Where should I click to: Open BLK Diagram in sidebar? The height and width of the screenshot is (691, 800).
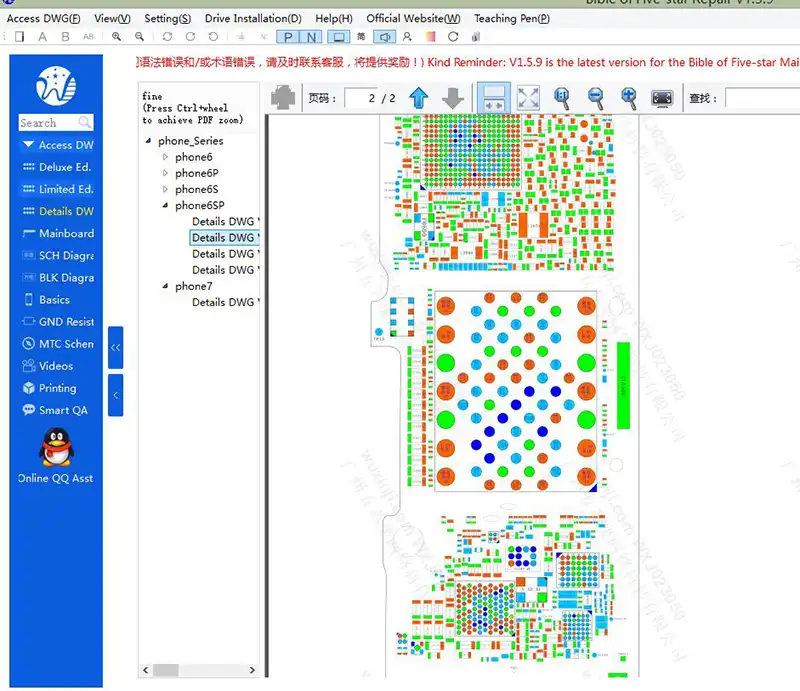click(58, 278)
